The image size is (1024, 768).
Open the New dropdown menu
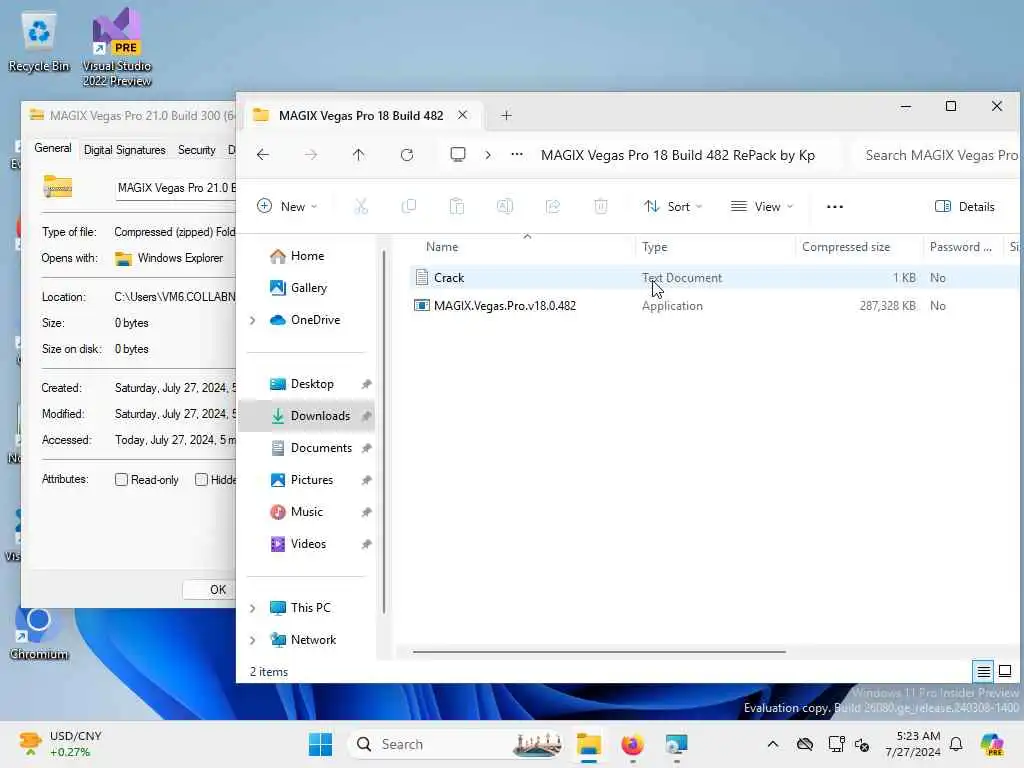pyautogui.click(x=287, y=206)
